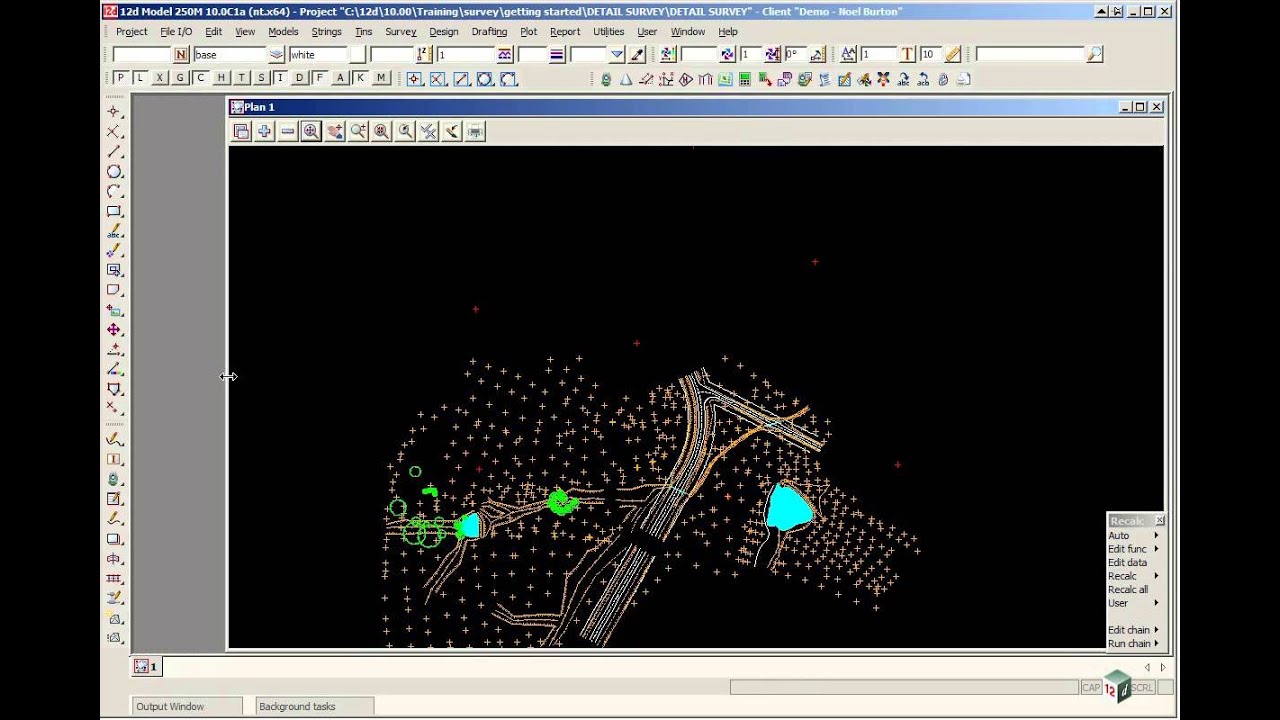Click the base model name field
The height and width of the screenshot is (720, 1280).
(x=229, y=55)
